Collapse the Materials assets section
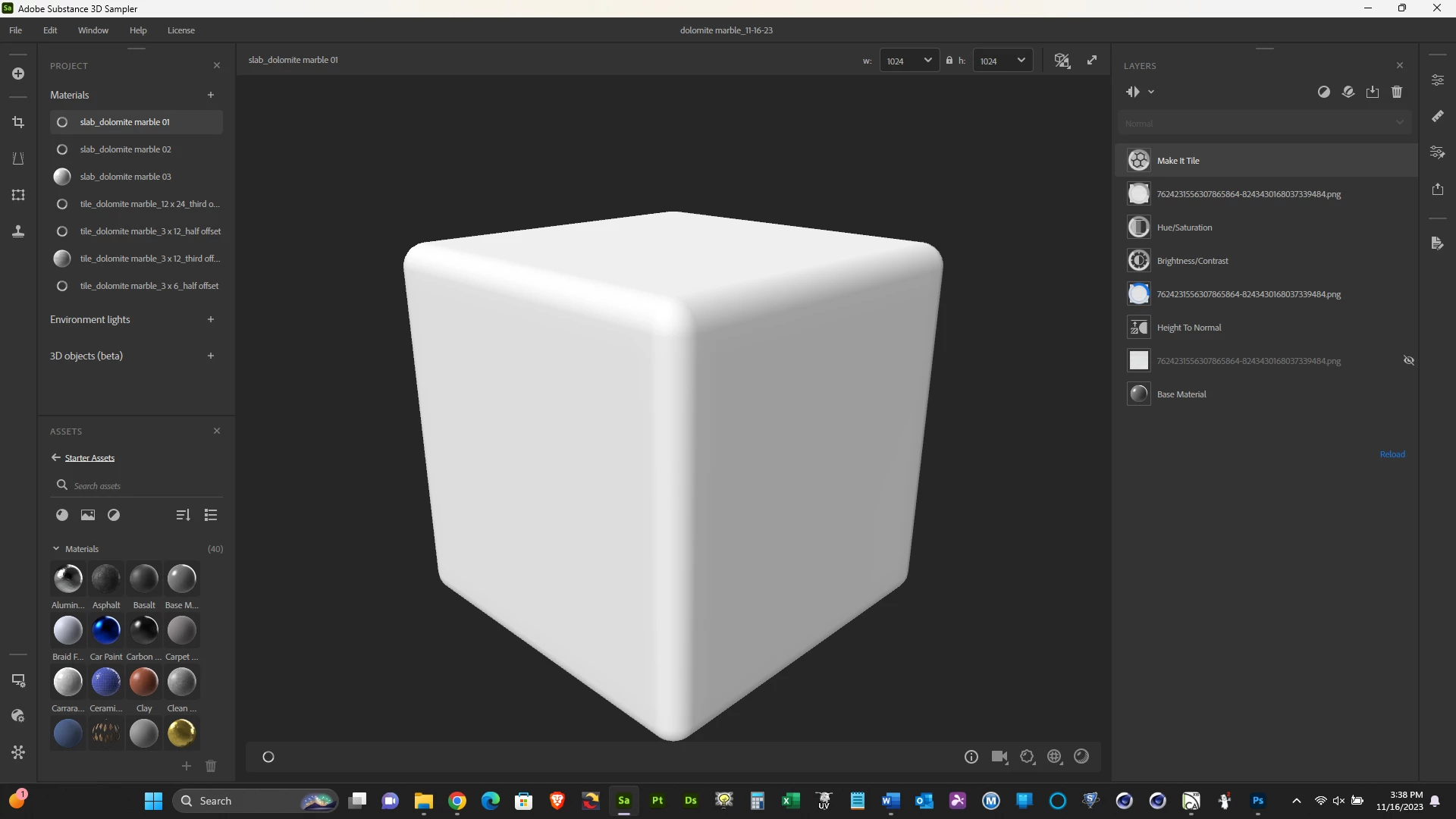Screen dimensions: 1456x819 [56, 549]
